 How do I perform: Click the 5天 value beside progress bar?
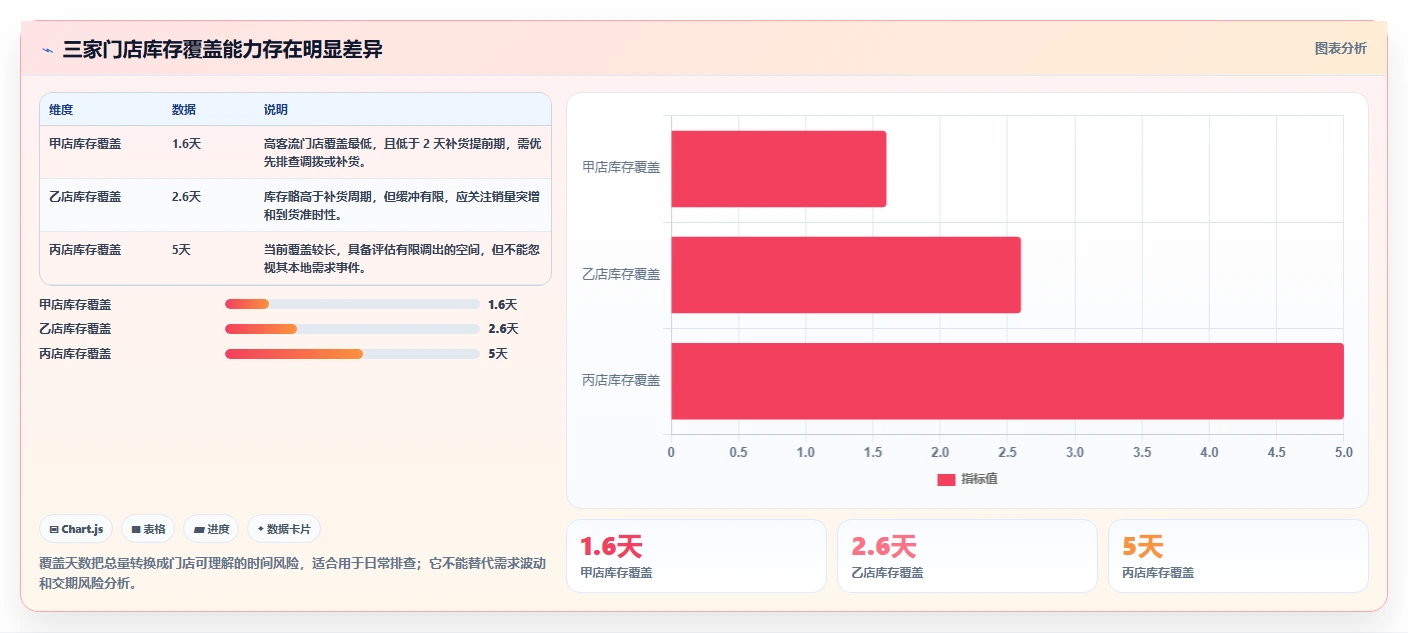(498, 353)
